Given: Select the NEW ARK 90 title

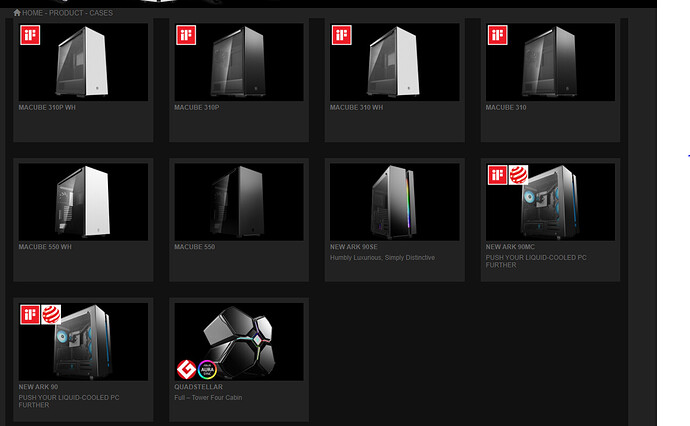Looking at the screenshot, I should click(38, 387).
